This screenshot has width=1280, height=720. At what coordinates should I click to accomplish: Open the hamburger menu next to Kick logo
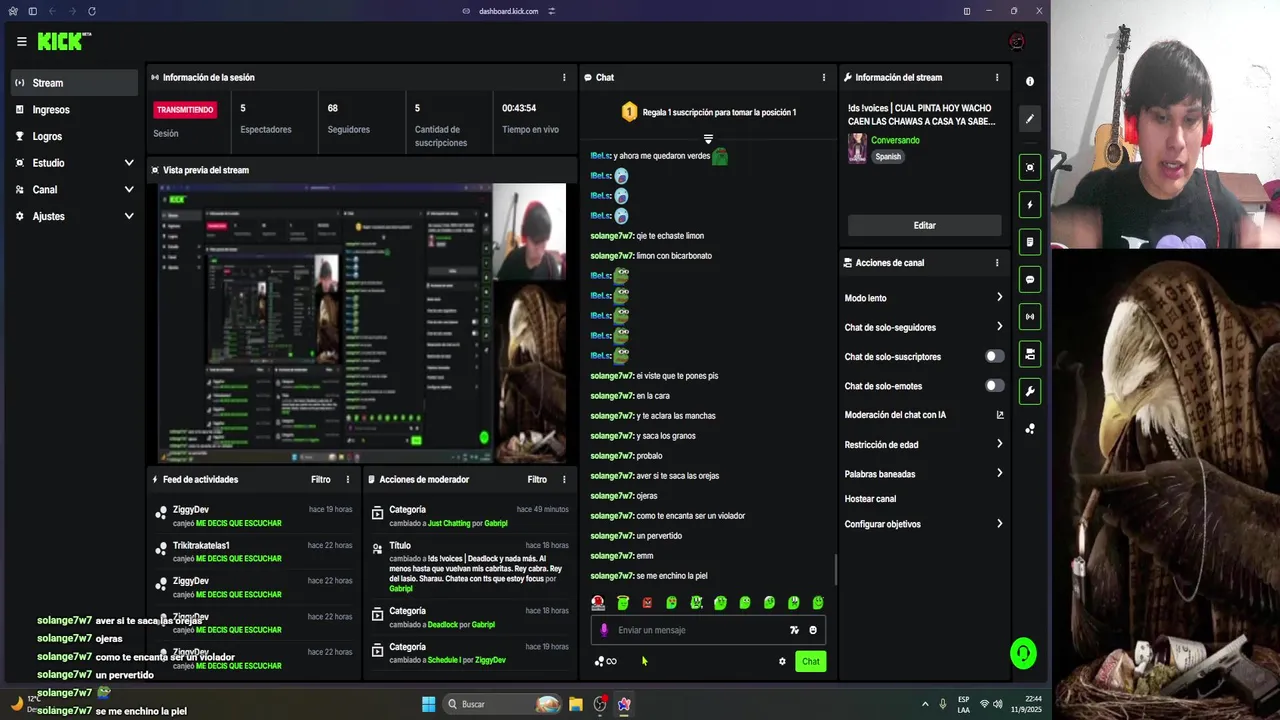pos(21,42)
